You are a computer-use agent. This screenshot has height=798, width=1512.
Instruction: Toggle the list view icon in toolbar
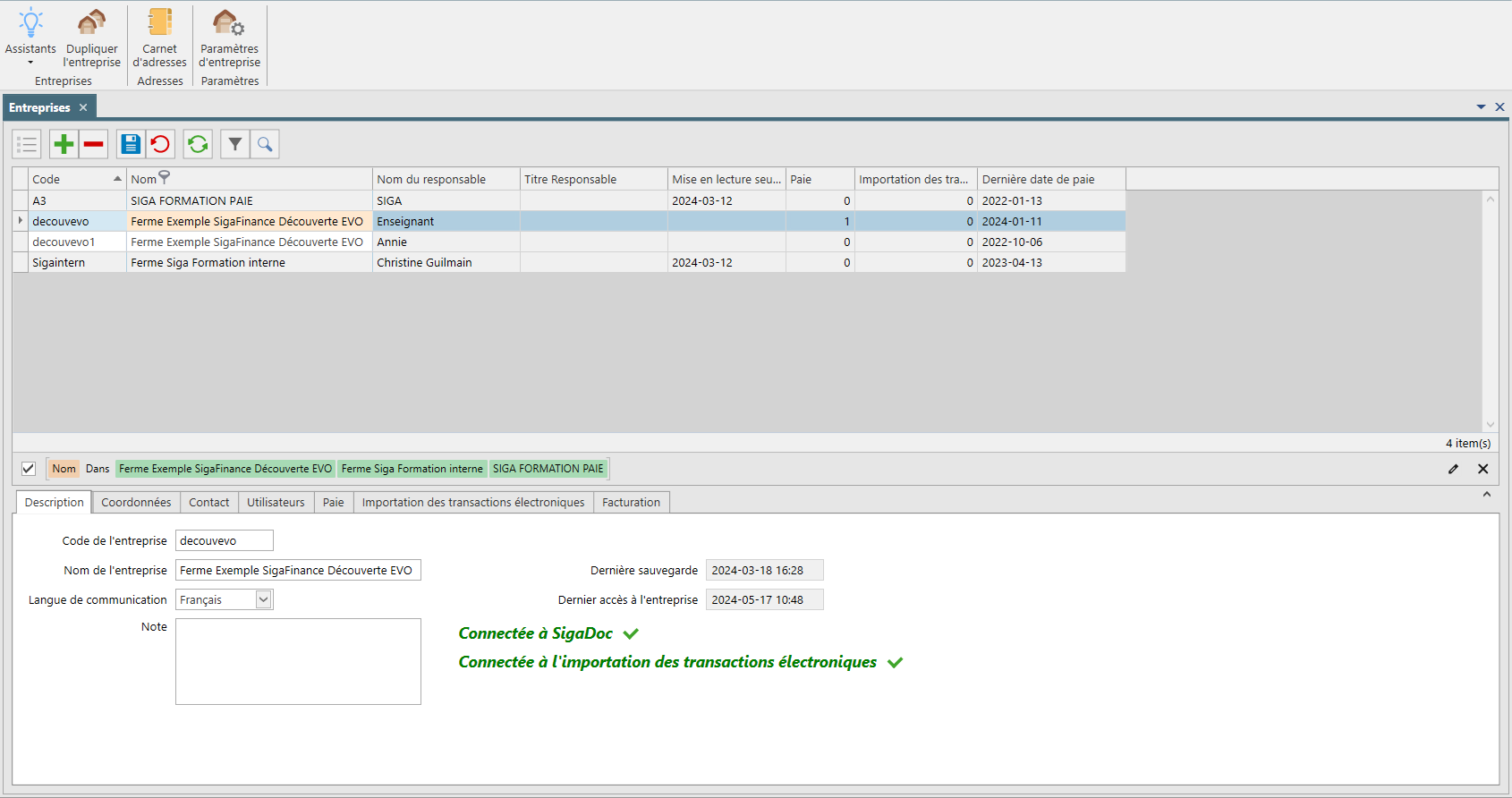click(x=27, y=144)
